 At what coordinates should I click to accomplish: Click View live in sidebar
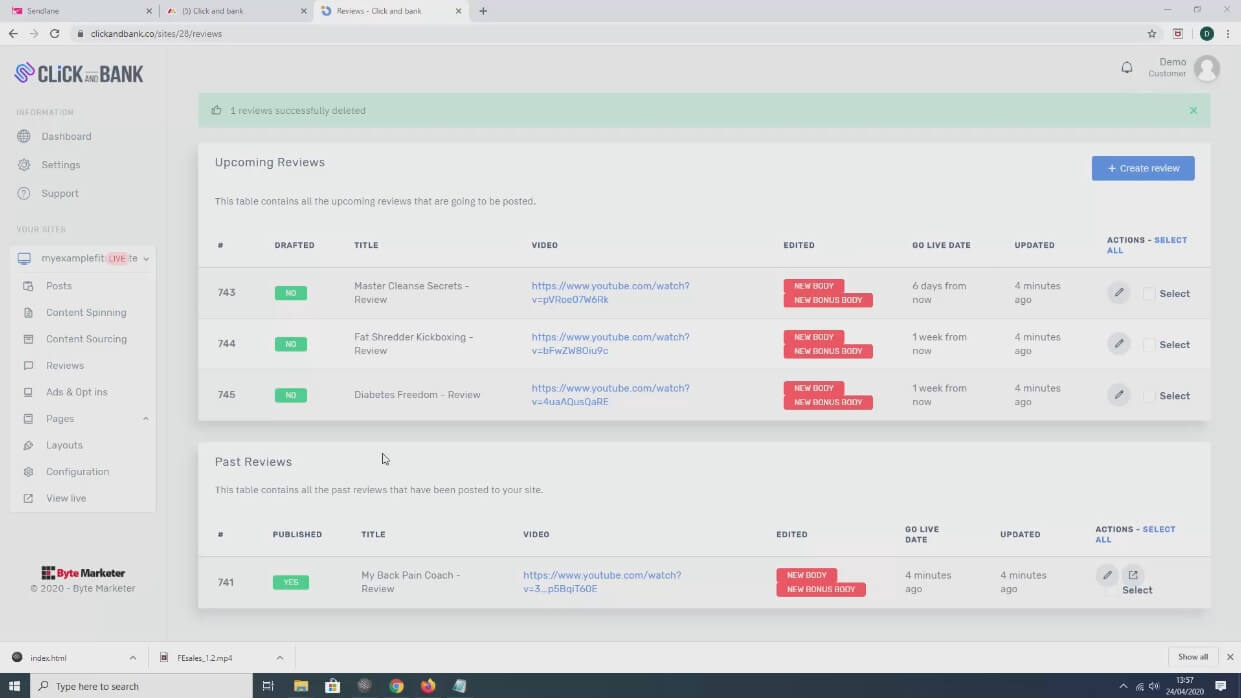[66, 498]
